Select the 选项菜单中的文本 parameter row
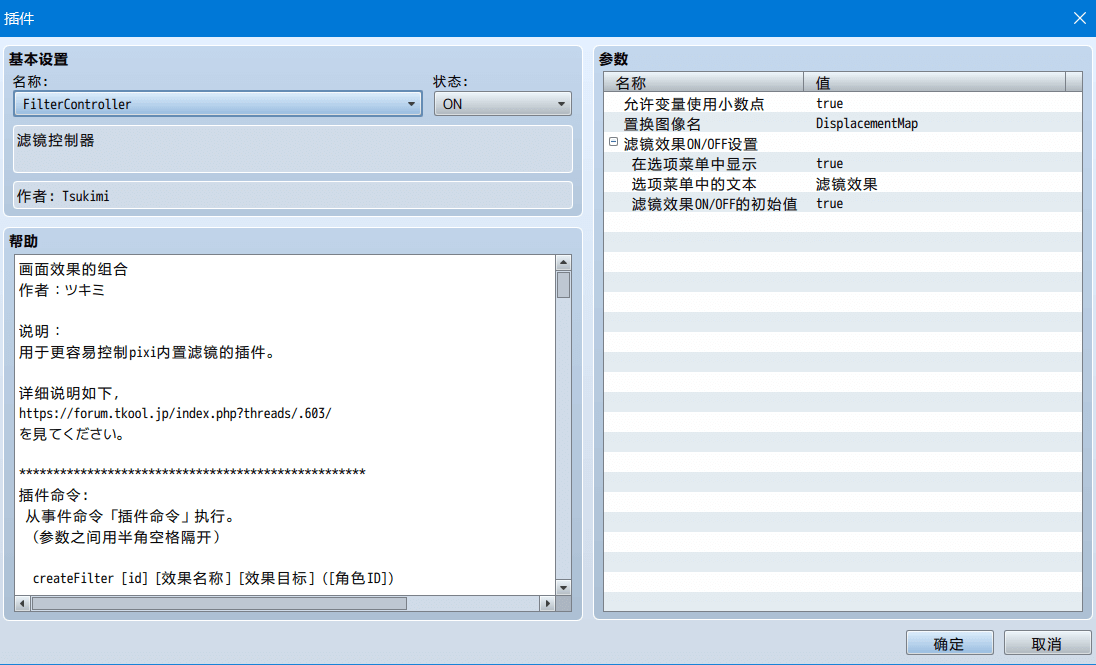This screenshot has width=1096, height=665. pyautogui.click(x=842, y=184)
